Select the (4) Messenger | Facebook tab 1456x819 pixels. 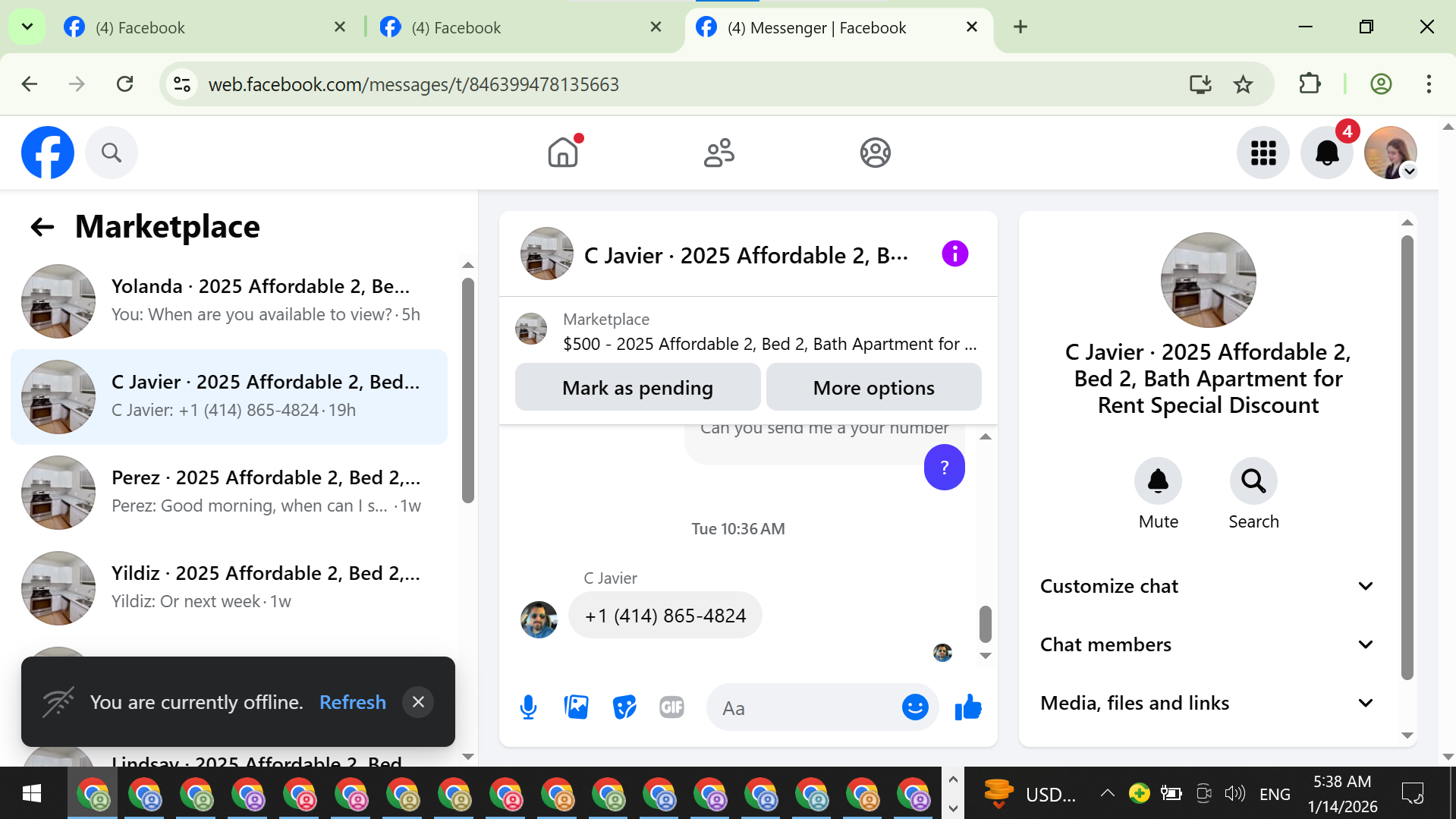tap(838, 27)
